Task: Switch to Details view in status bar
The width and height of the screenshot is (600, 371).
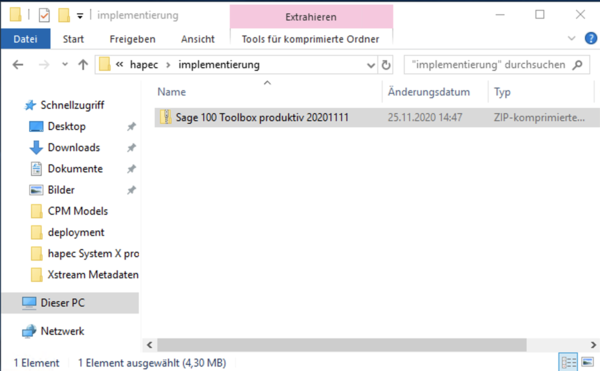Action: [568, 362]
